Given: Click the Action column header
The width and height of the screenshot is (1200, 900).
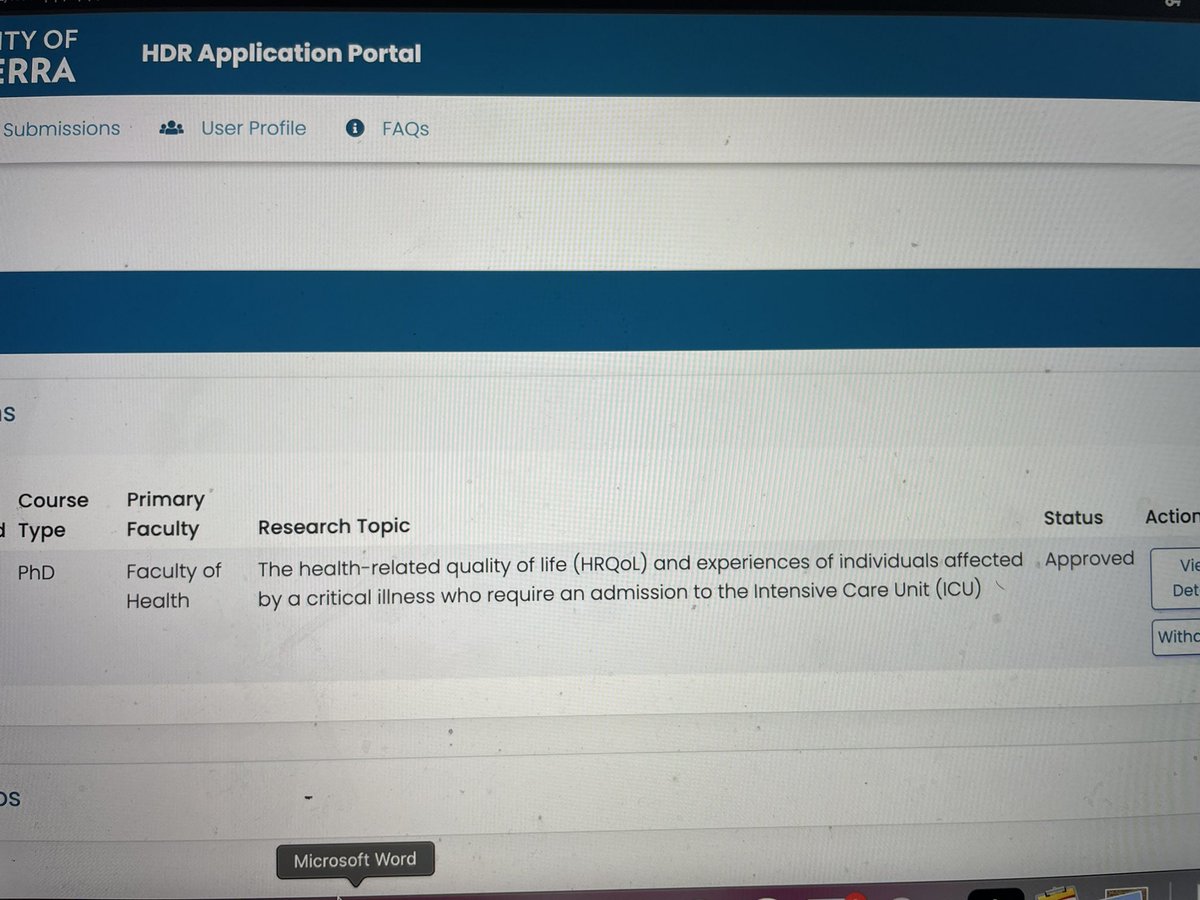Looking at the screenshot, I should pos(1172,517).
